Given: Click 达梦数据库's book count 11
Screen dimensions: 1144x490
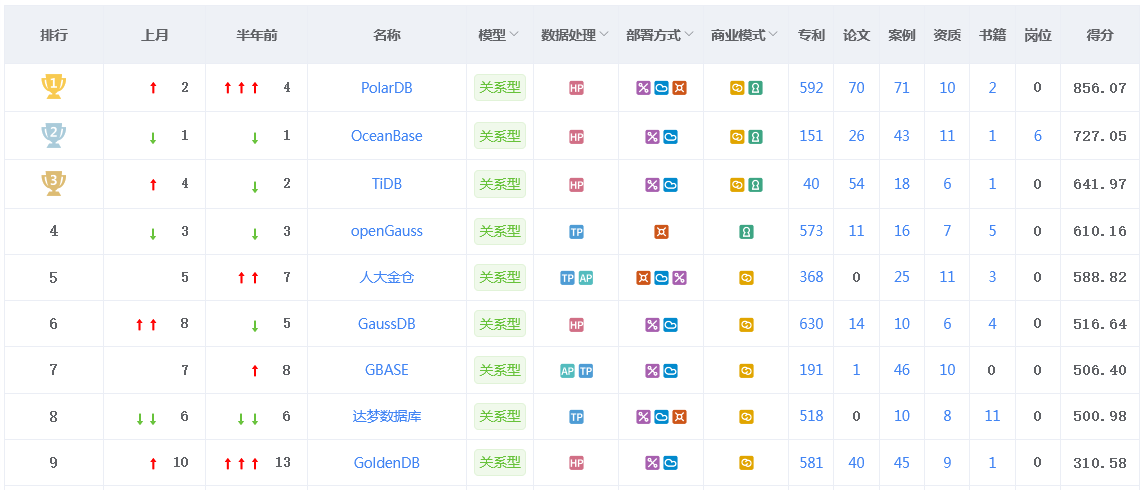Looking at the screenshot, I should [x=992, y=416].
